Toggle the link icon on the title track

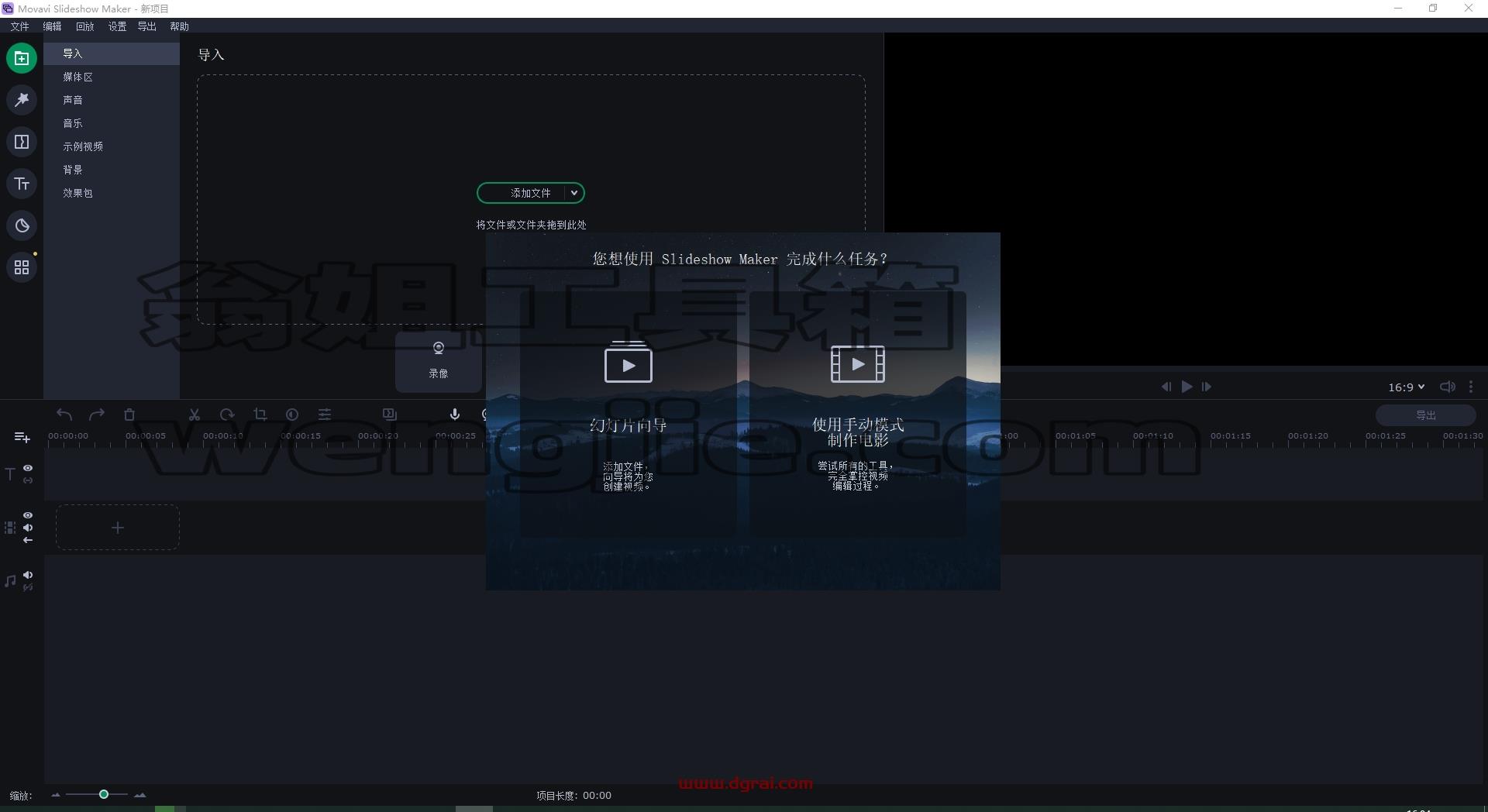click(28, 480)
